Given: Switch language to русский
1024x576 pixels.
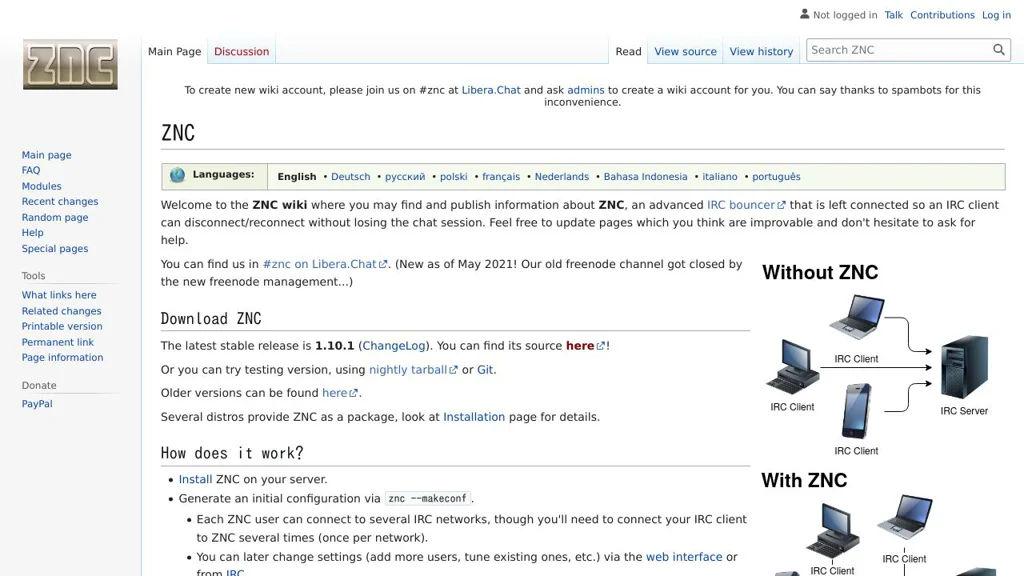Looking at the screenshot, I should (405, 176).
